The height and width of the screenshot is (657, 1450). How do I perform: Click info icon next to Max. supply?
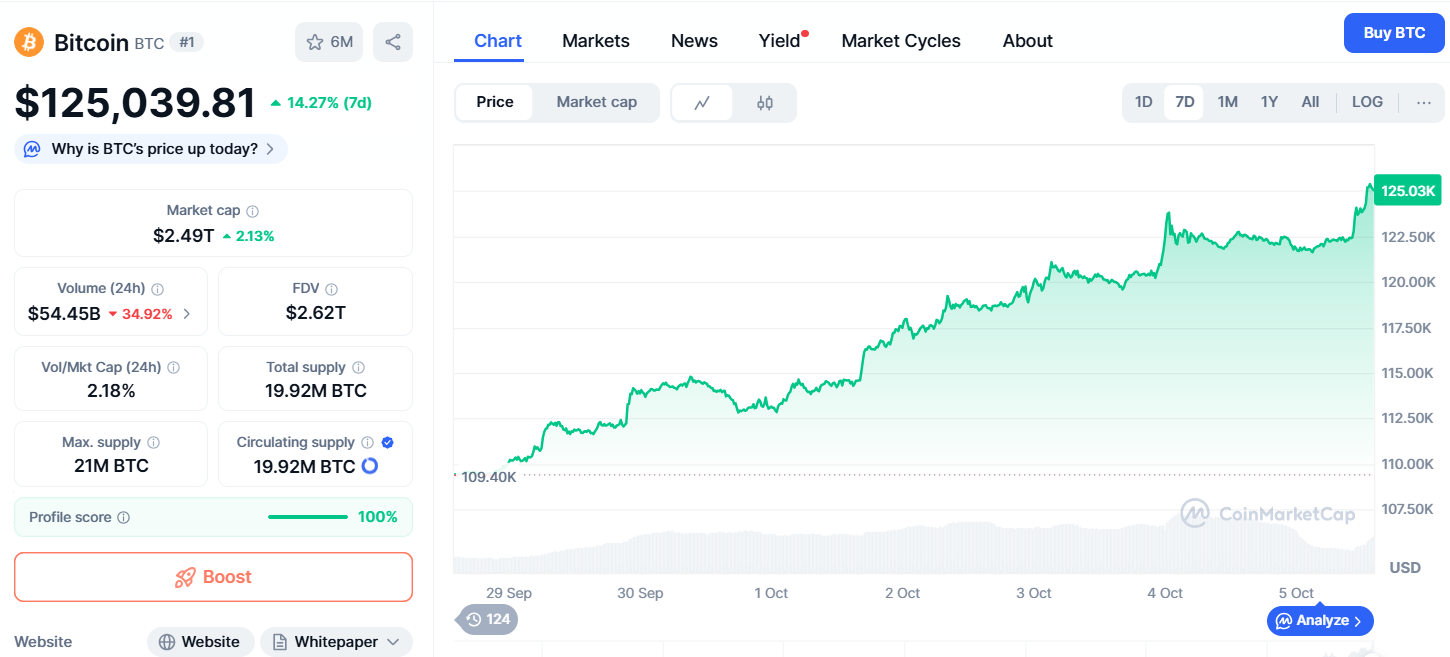click(x=153, y=442)
